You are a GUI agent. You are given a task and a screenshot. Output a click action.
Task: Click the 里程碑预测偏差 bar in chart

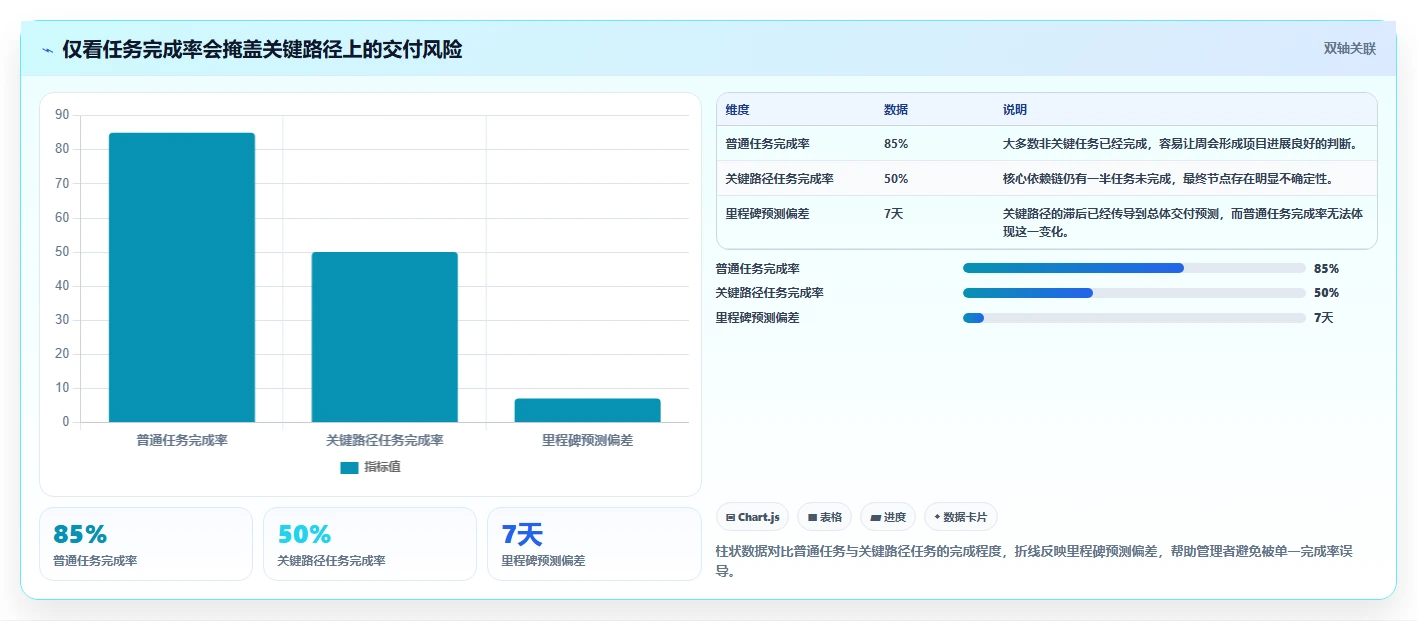(x=588, y=410)
